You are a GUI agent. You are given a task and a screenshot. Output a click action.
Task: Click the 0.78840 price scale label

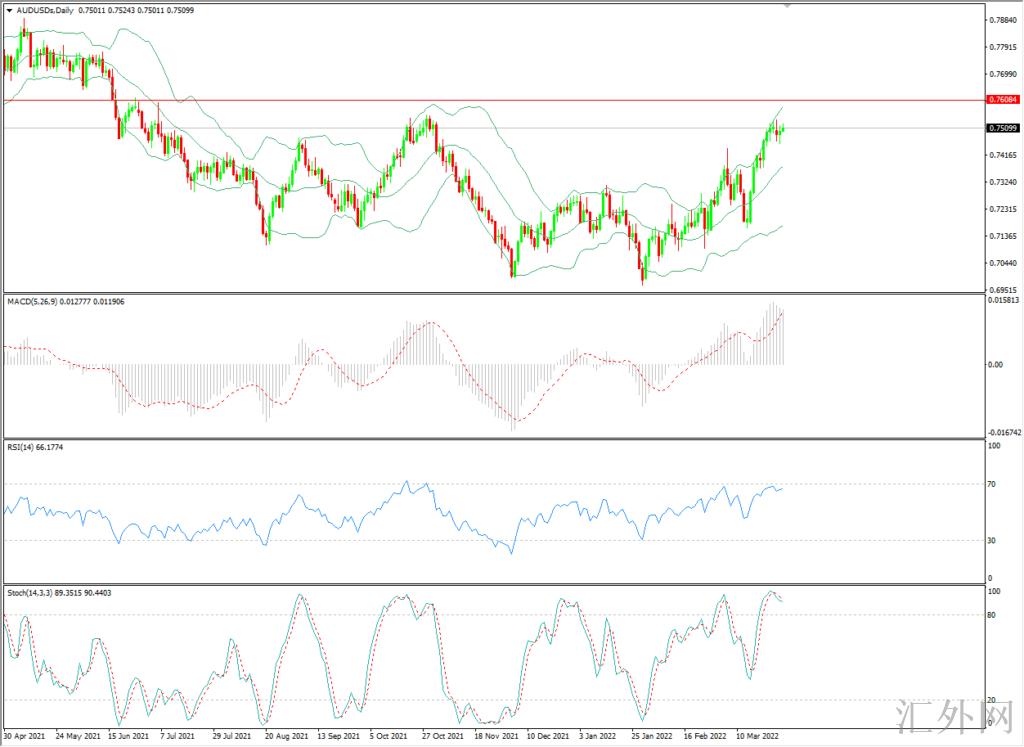(1001, 20)
